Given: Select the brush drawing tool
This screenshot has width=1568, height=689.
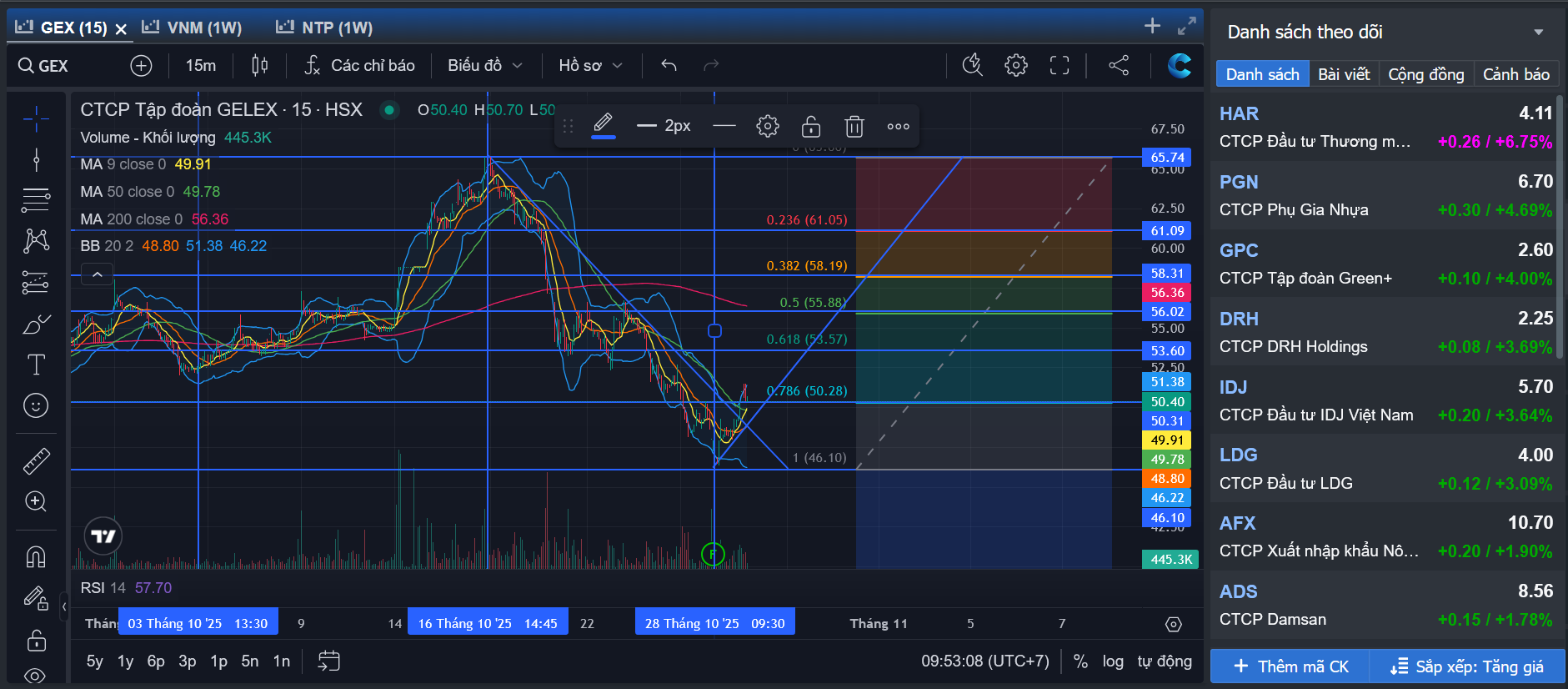Looking at the screenshot, I should tap(36, 324).
